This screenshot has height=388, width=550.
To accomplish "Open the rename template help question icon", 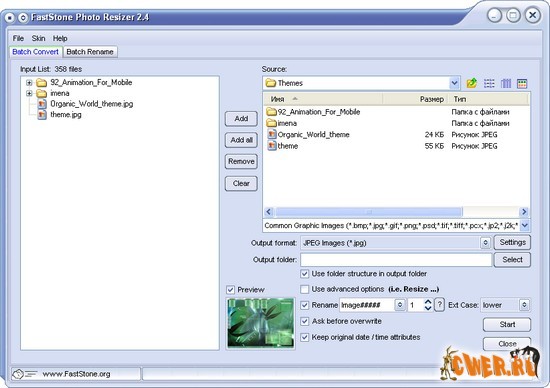I will 439,305.
